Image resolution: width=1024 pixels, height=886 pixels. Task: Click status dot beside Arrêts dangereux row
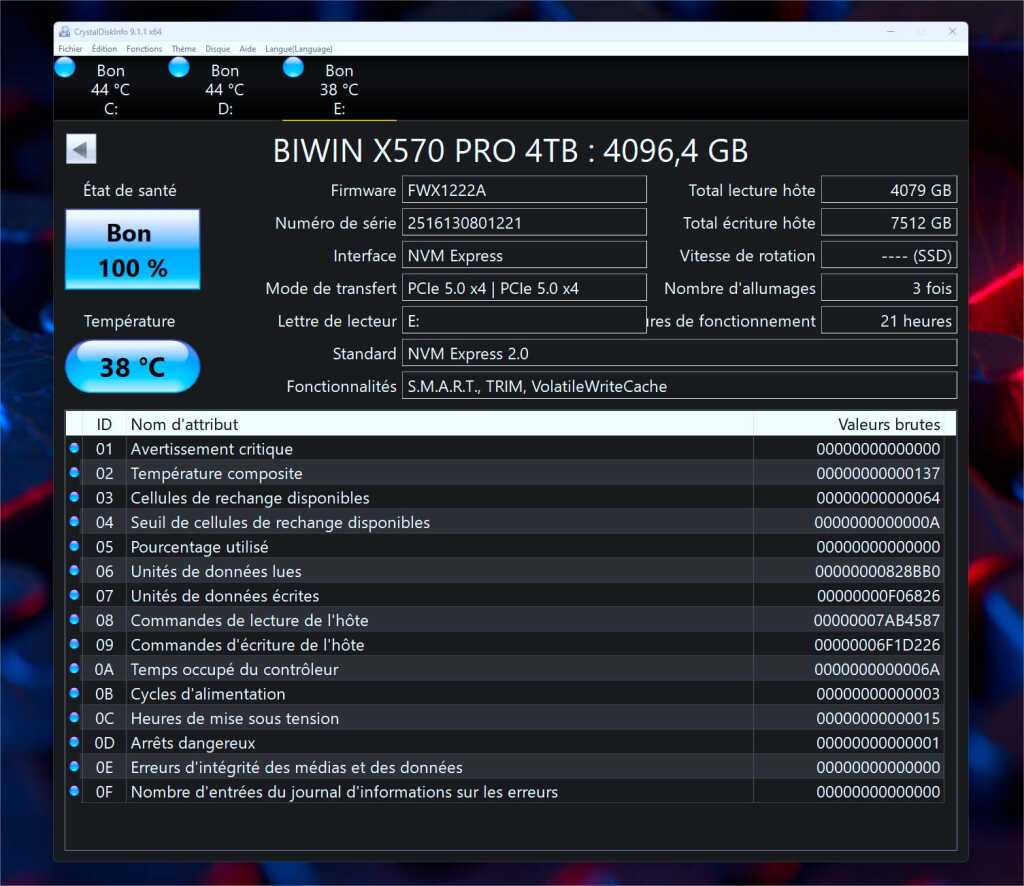click(x=74, y=743)
